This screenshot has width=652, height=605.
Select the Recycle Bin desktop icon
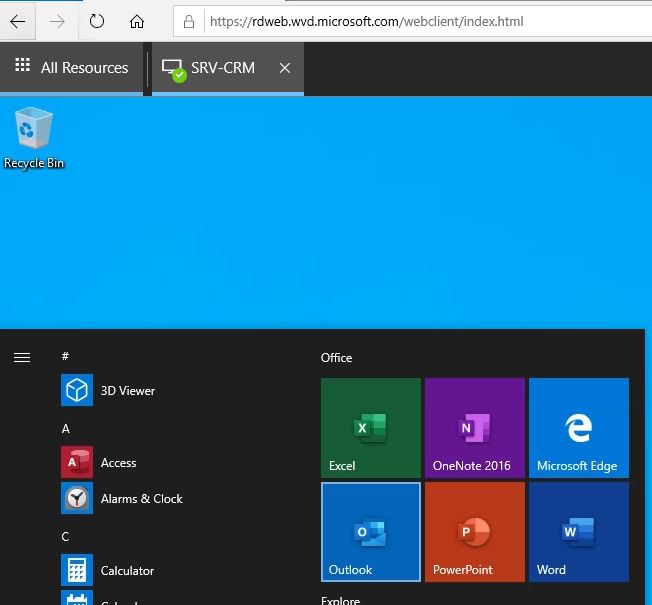point(33,128)
